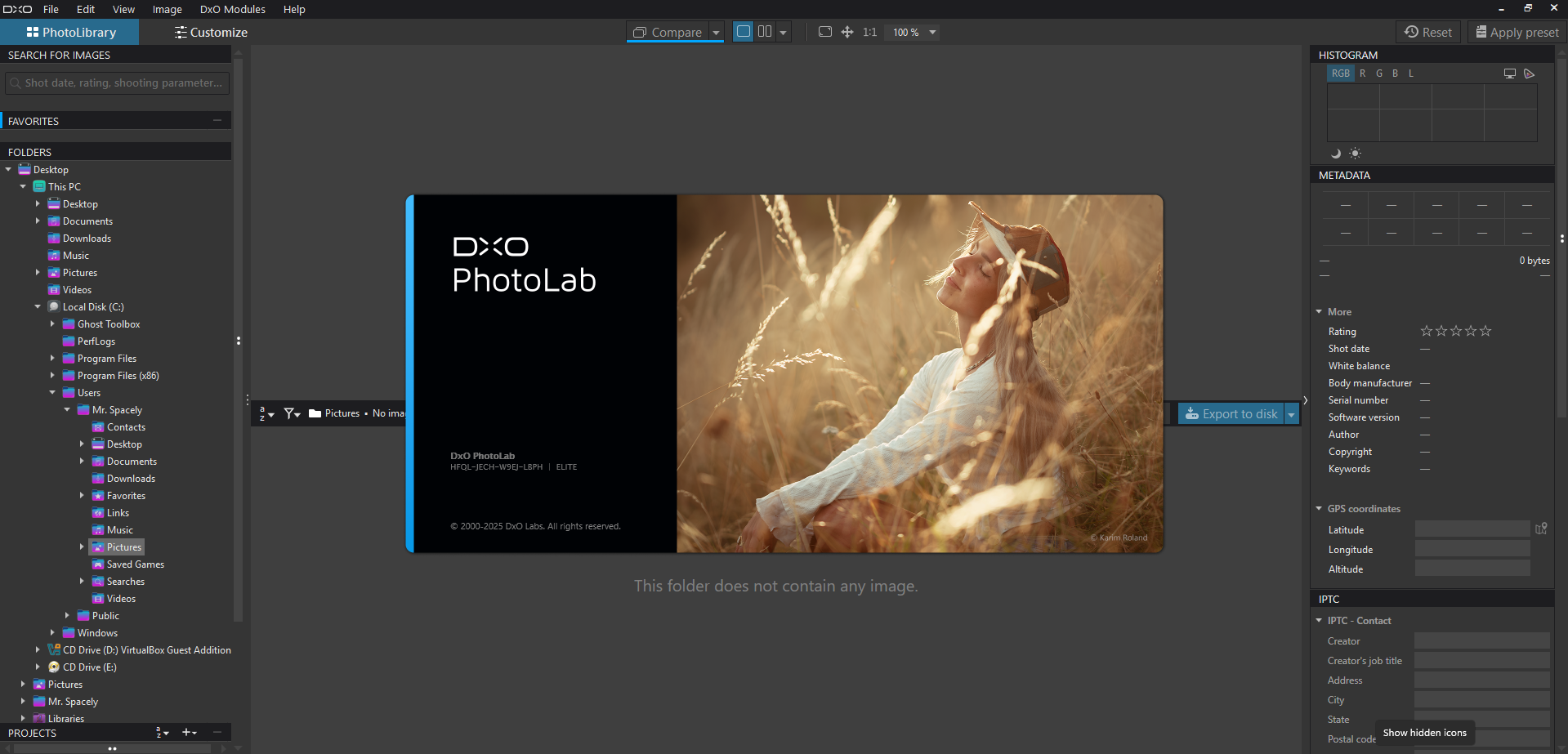
Task: Click the Compare button
Action: tap(668, 32)
